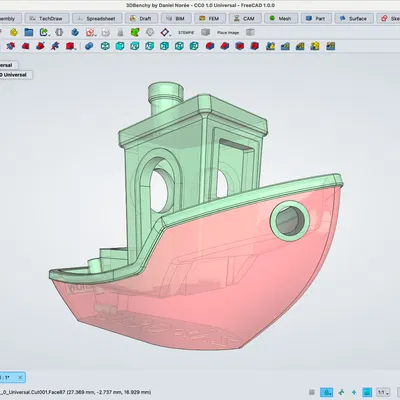
Task: Select the Part workbench tab
Action: pos(316,18)
